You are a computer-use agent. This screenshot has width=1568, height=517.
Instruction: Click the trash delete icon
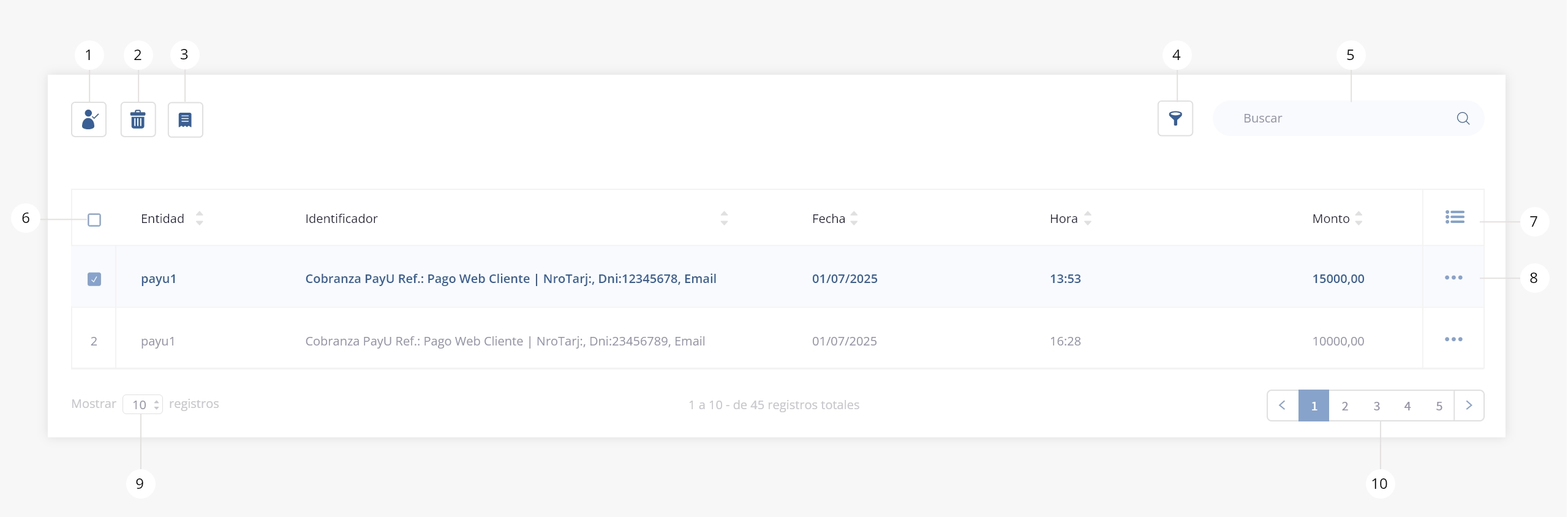click(x=138, y=119)
